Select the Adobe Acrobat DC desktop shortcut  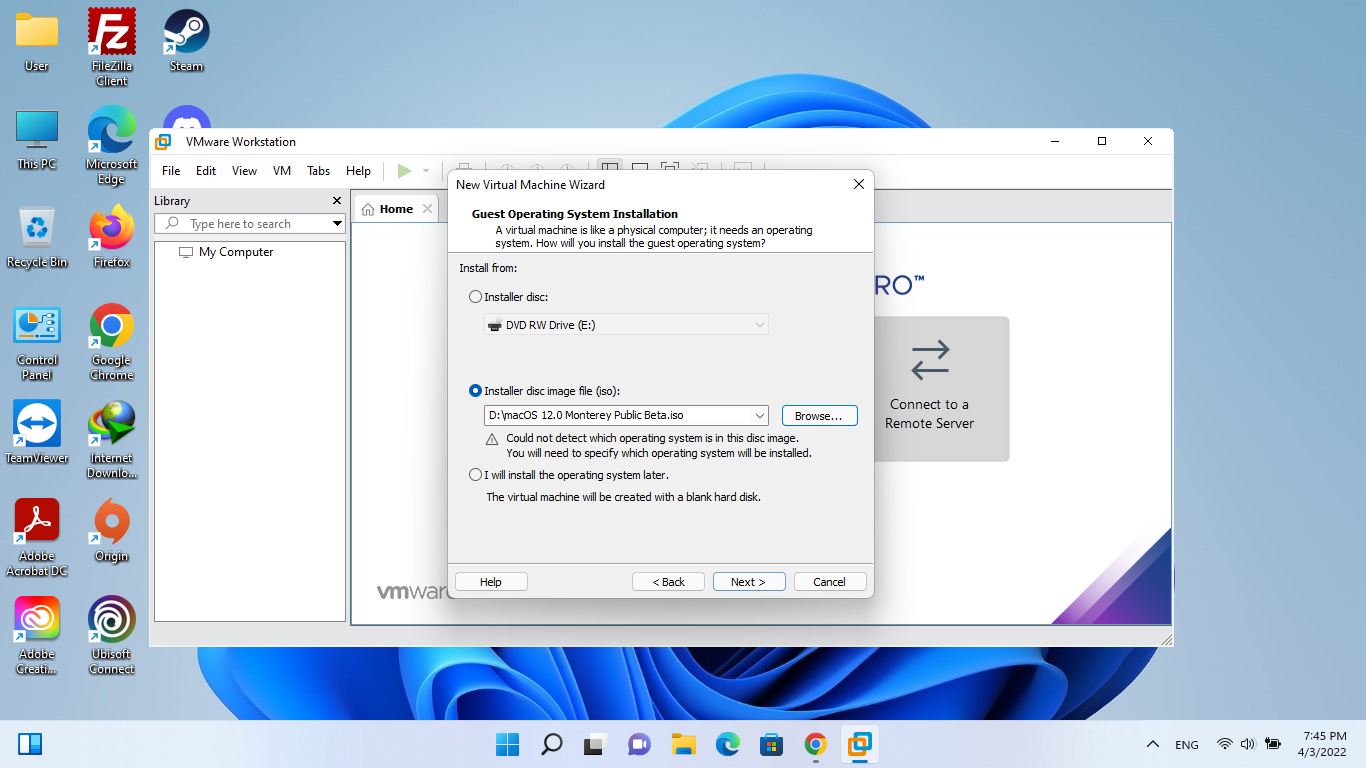coord(37,538)
